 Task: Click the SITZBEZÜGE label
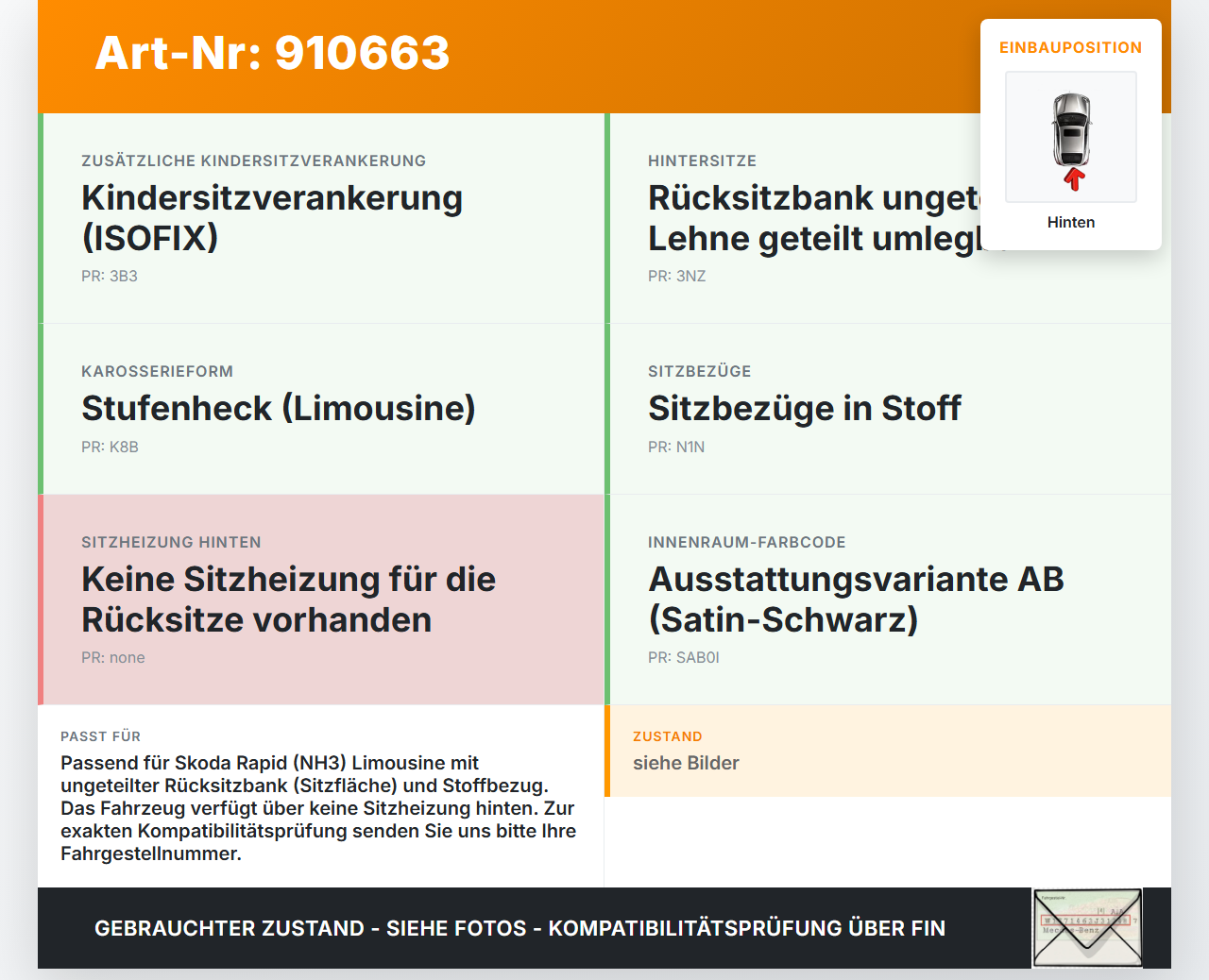click(x=699, y=371)
